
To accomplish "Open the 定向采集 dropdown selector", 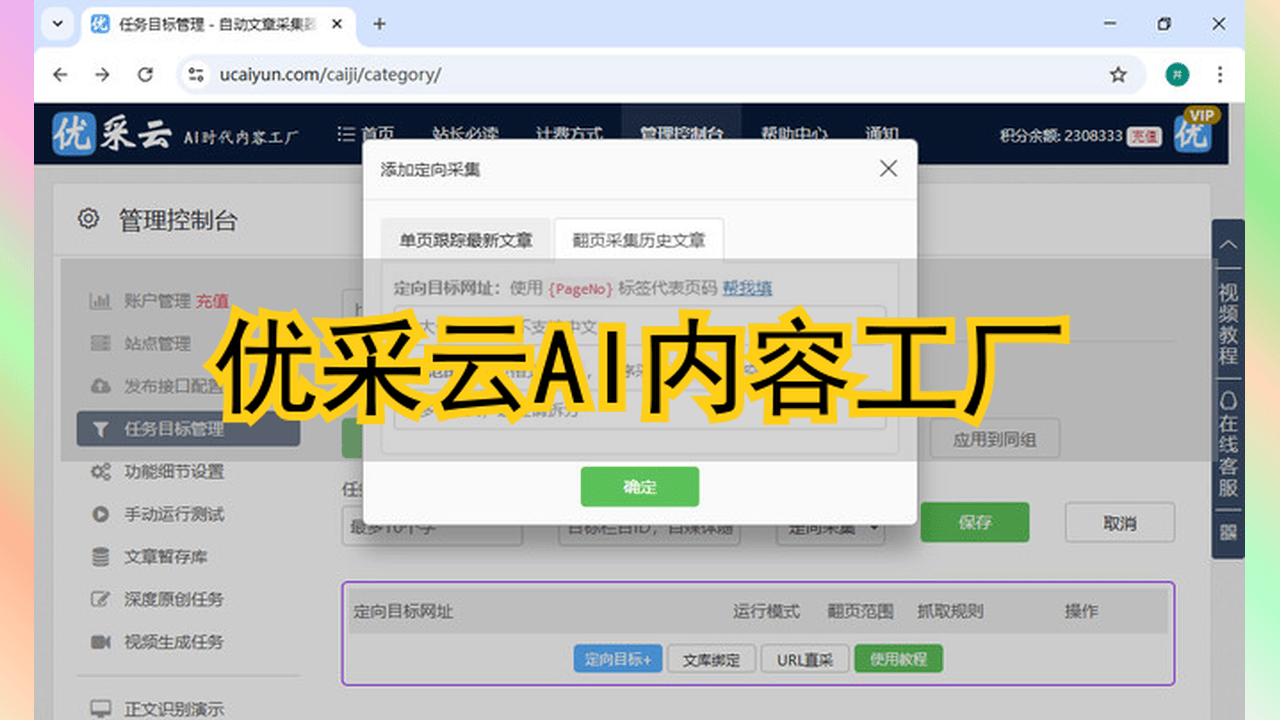I will coord(832,527).
